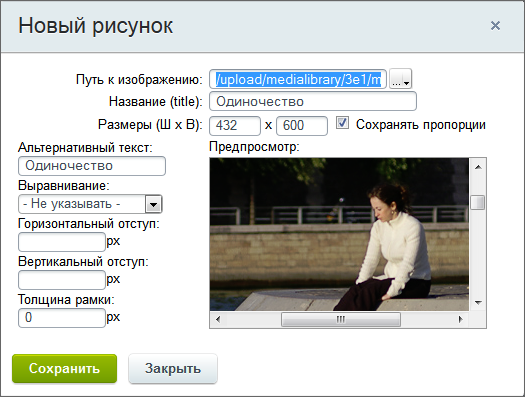Image resolution: width=525 pixels, height=397 pixels.
Task: Click the preview vertical scrollbar thumb
Action: (478, 203)
